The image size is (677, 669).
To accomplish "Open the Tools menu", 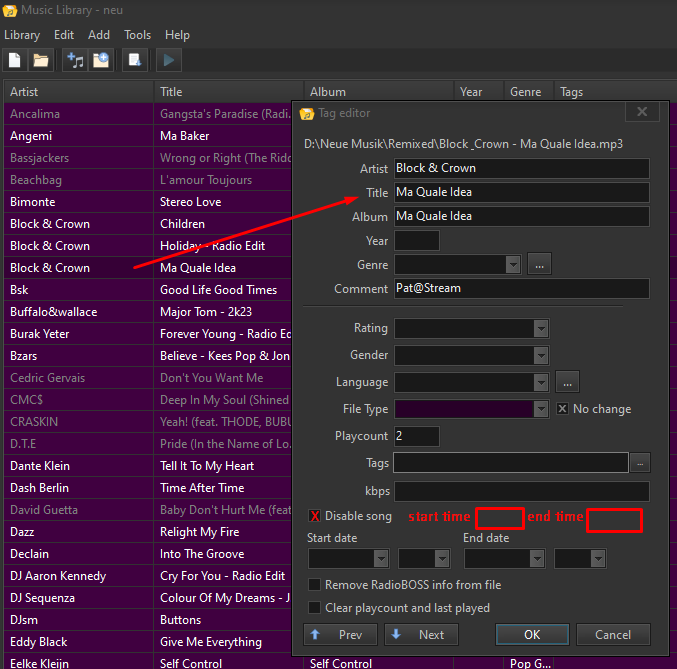I will (137, 35).
